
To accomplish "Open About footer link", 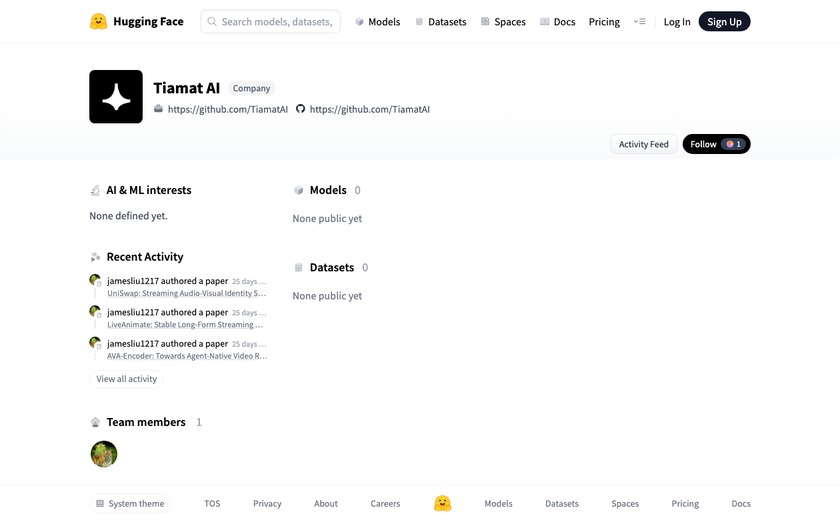I will pos(326,503).
